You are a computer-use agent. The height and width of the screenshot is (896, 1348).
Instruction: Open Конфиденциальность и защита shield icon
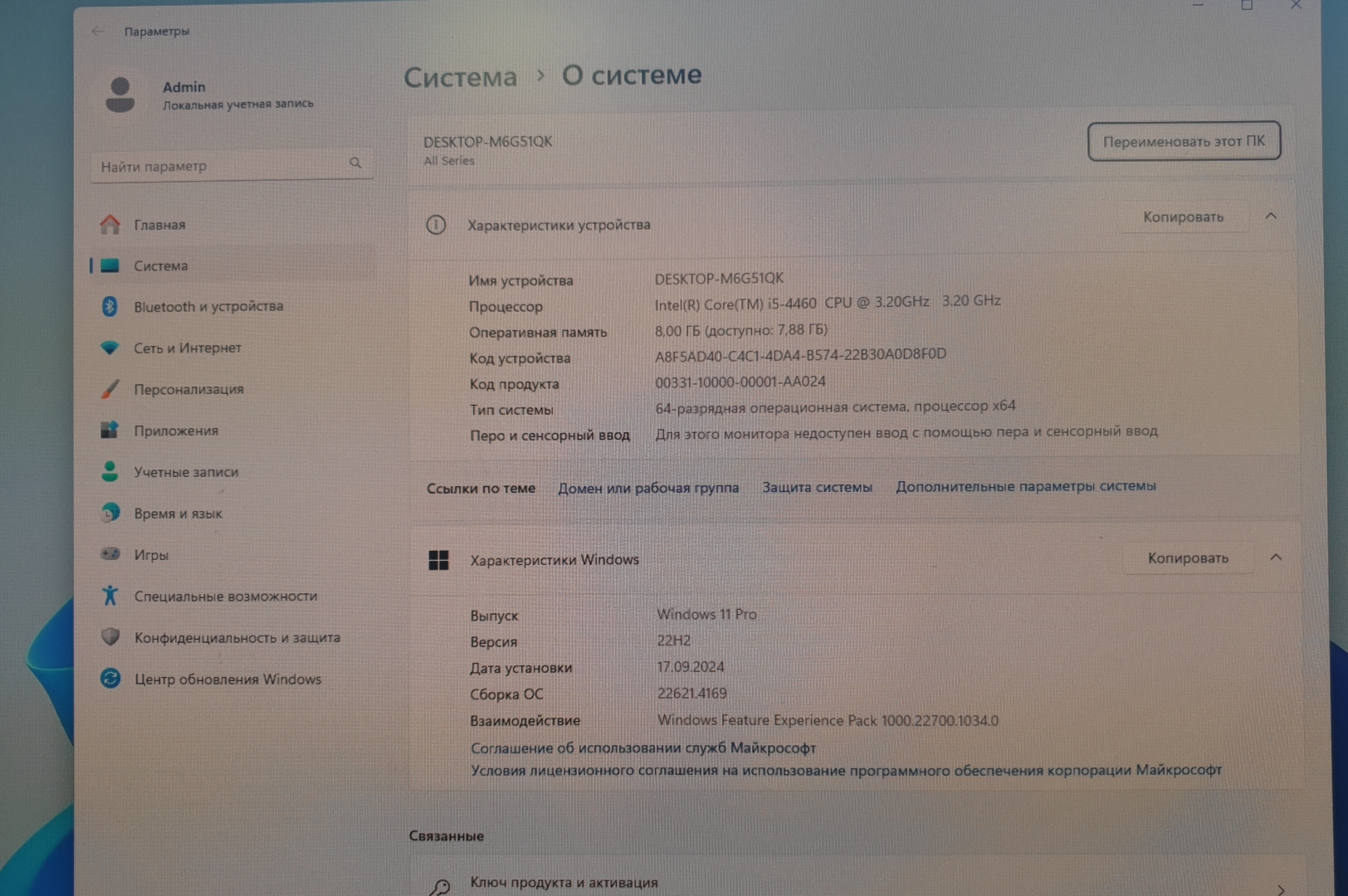110,637
